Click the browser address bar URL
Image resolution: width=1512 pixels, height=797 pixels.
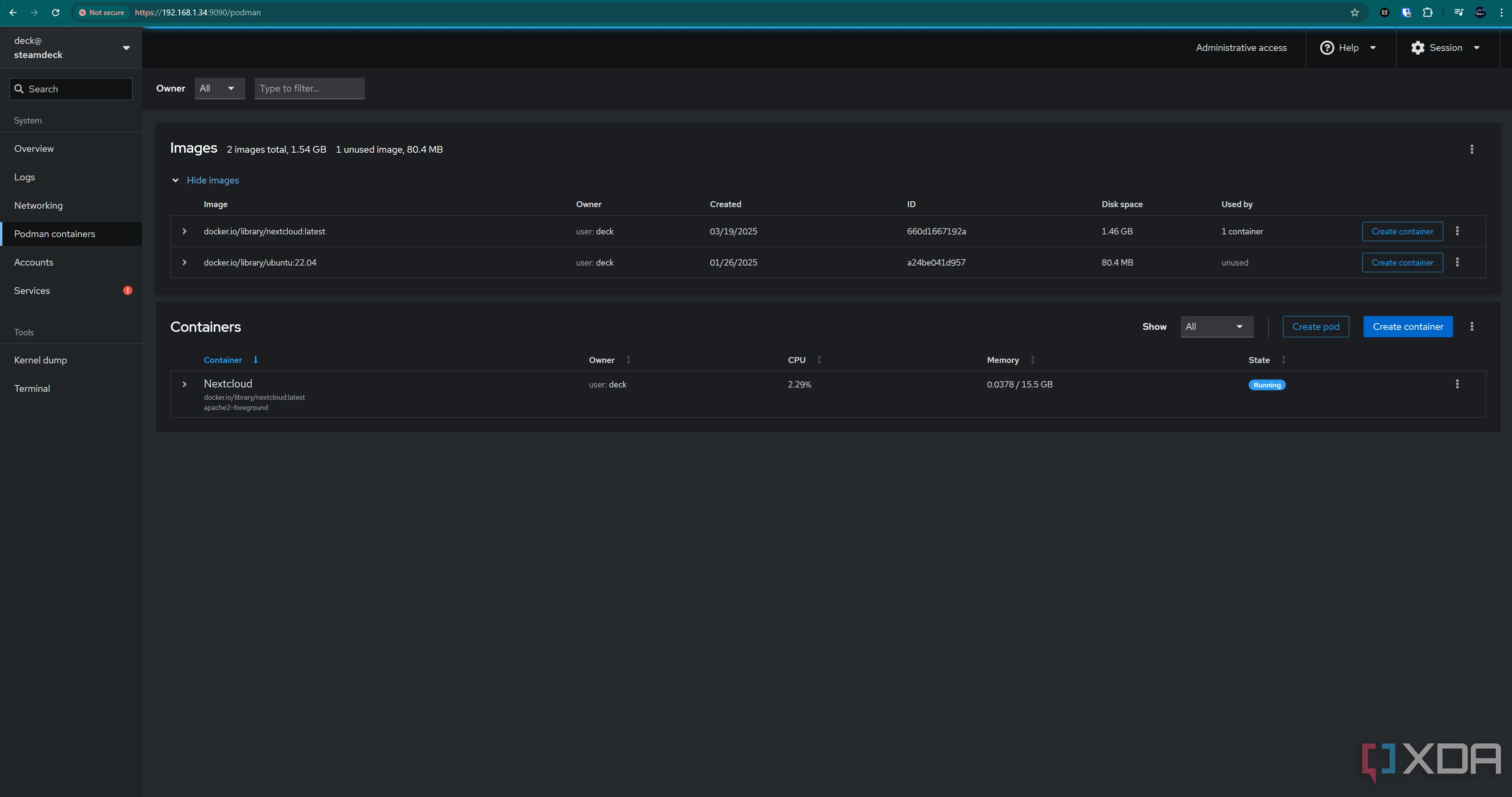point(198,12)
